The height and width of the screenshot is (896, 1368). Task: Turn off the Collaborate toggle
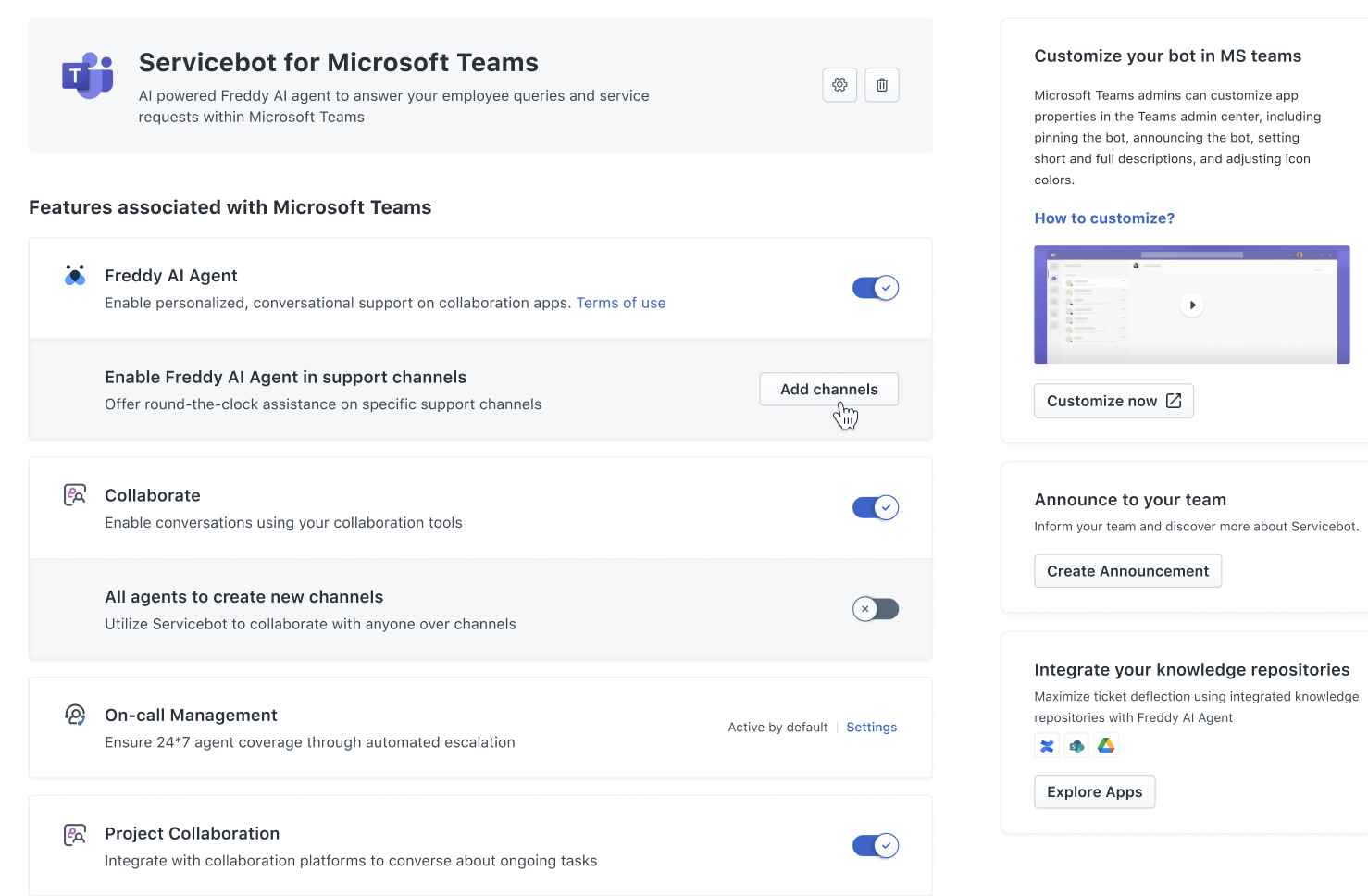(876, 507)
